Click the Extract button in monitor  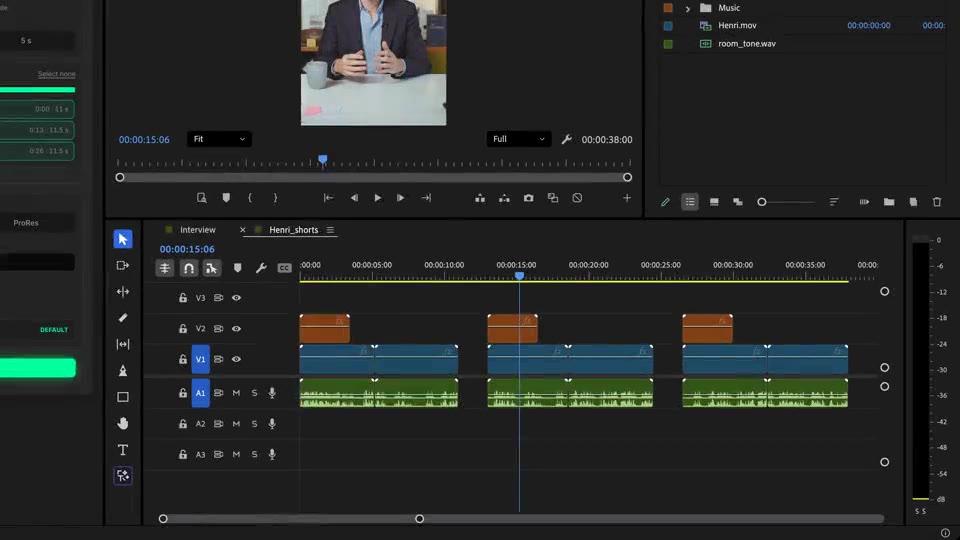point(504,198)
